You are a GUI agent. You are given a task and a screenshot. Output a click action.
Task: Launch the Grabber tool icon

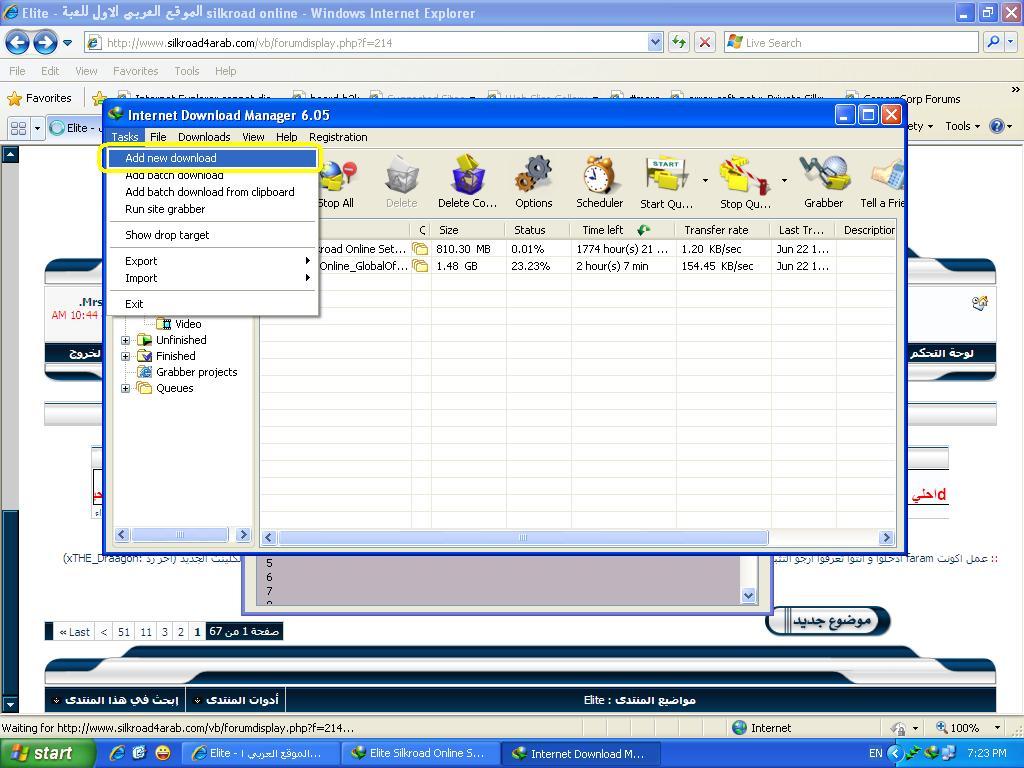824,175
